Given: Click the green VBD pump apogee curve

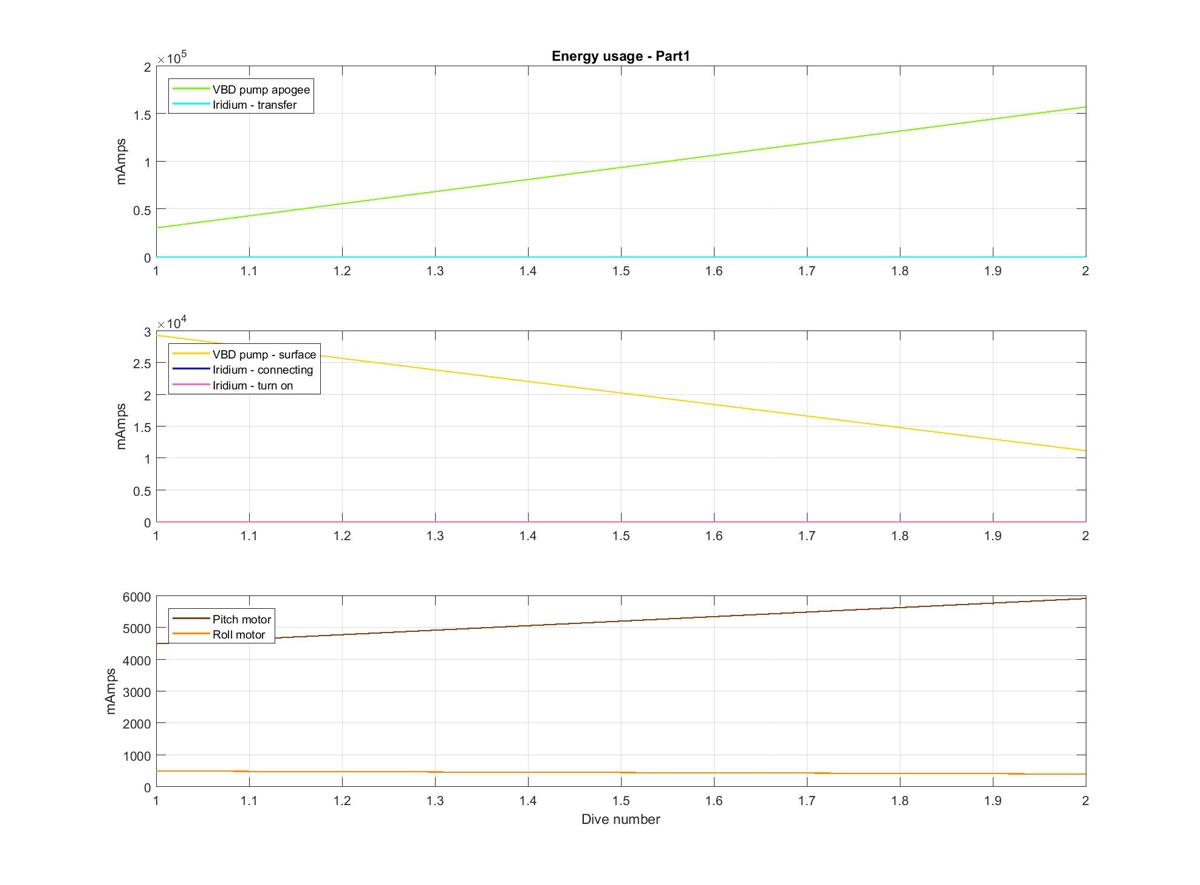Looking at the screenshot, I should point(621,167).
